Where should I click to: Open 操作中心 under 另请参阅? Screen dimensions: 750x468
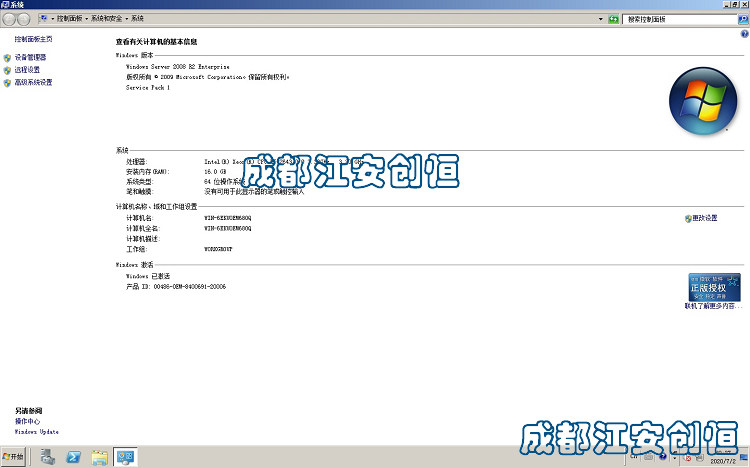coord(27,422)
